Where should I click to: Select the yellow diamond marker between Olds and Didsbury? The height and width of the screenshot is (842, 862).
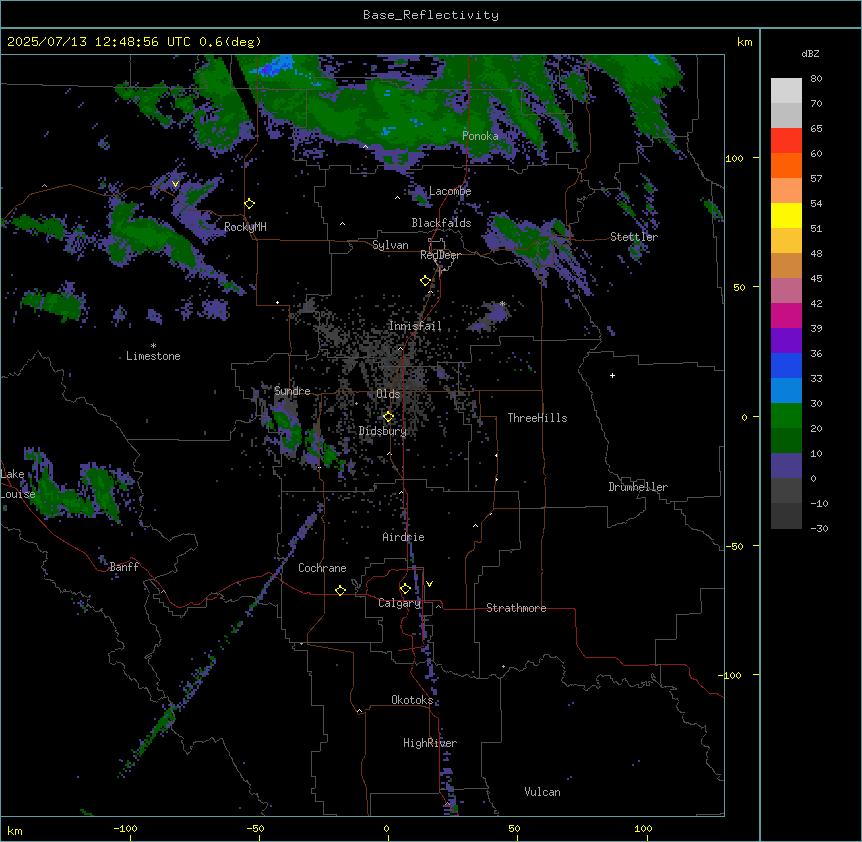click(x=388, y=417)
